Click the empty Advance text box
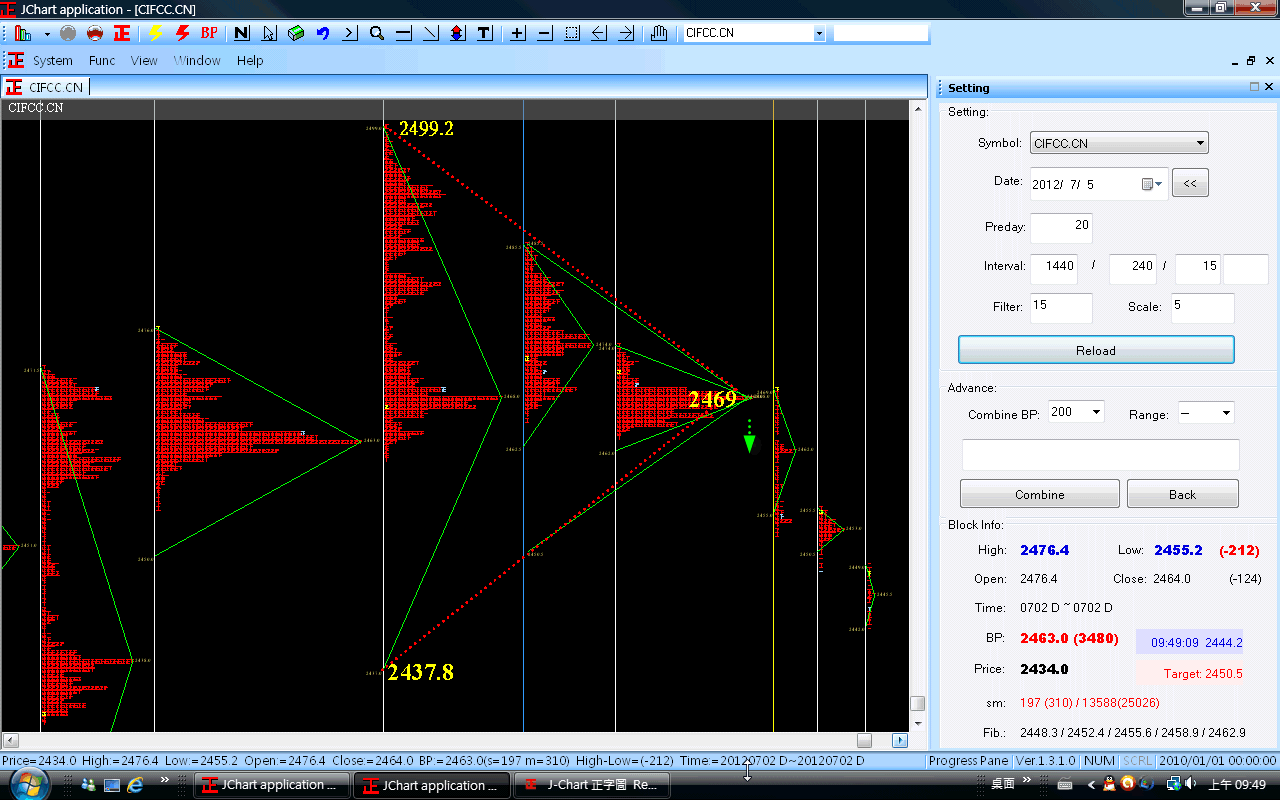This screenshot has width=1280, height=800. tap(1100, 455)
